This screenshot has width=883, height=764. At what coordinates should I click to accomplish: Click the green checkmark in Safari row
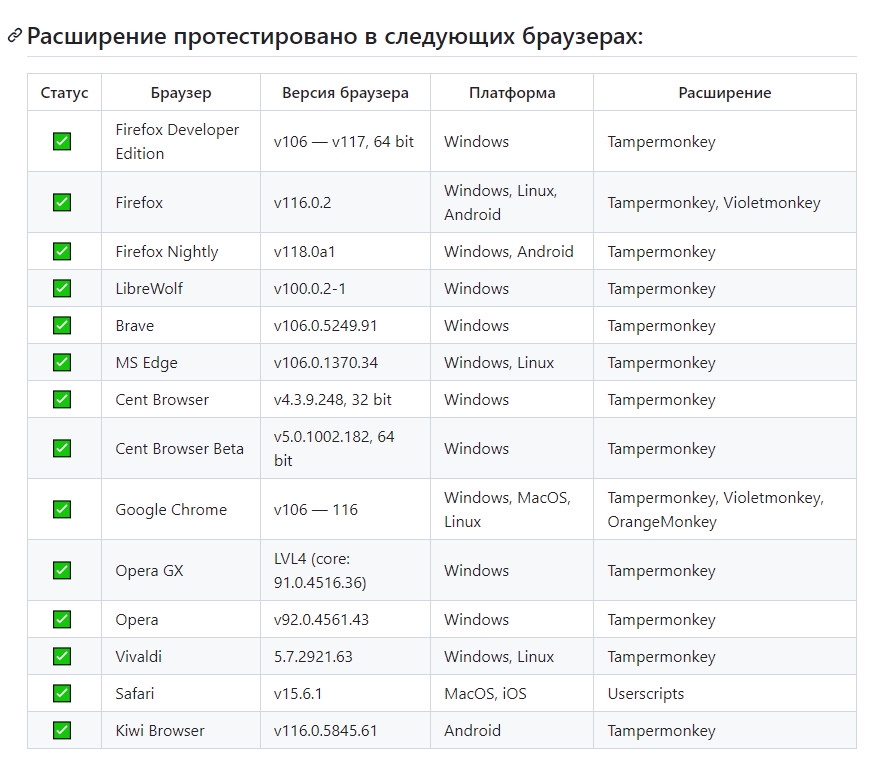pyautogui.click(x=62, y=693)
